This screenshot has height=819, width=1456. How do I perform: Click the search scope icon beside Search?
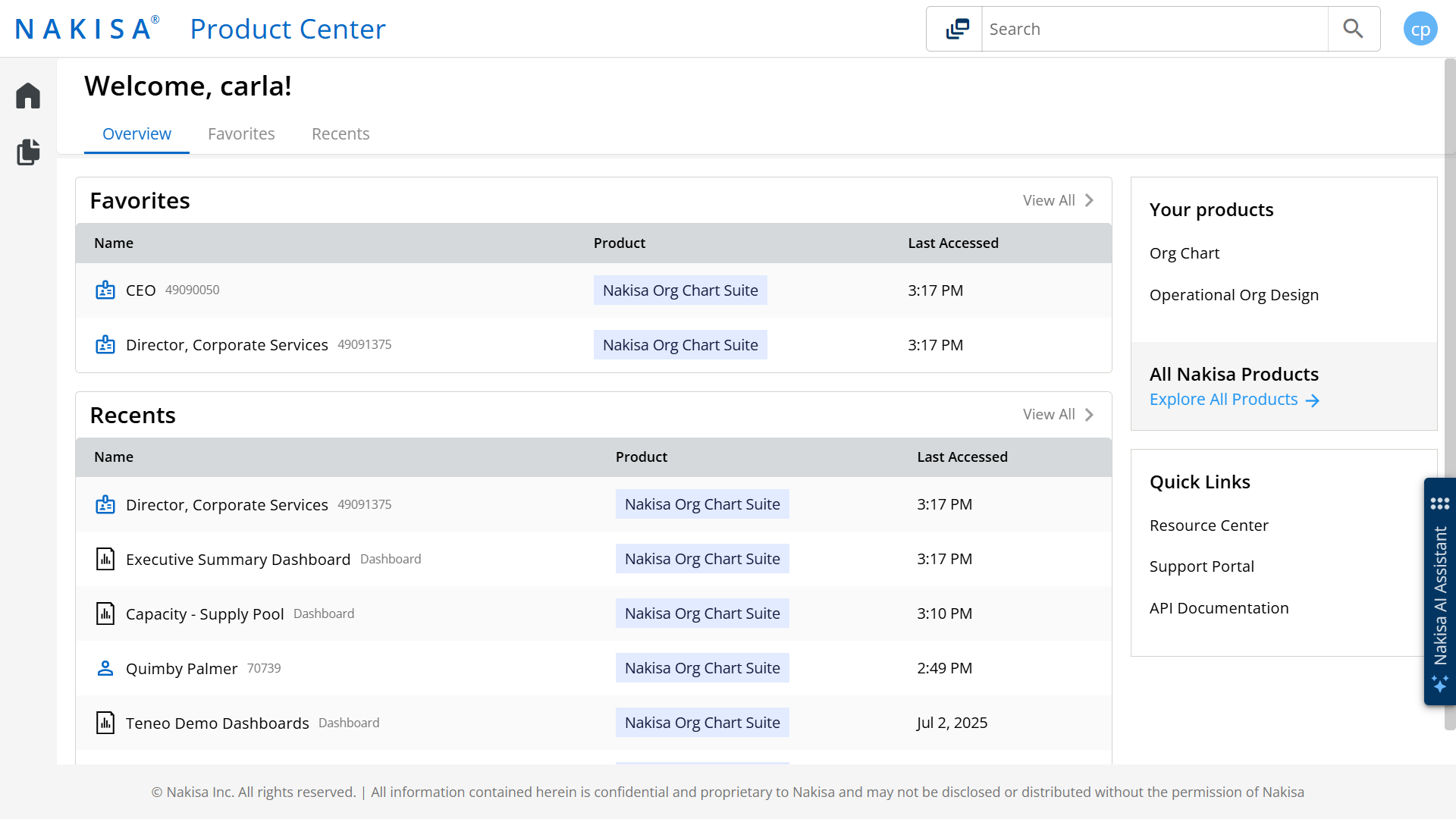957,29
